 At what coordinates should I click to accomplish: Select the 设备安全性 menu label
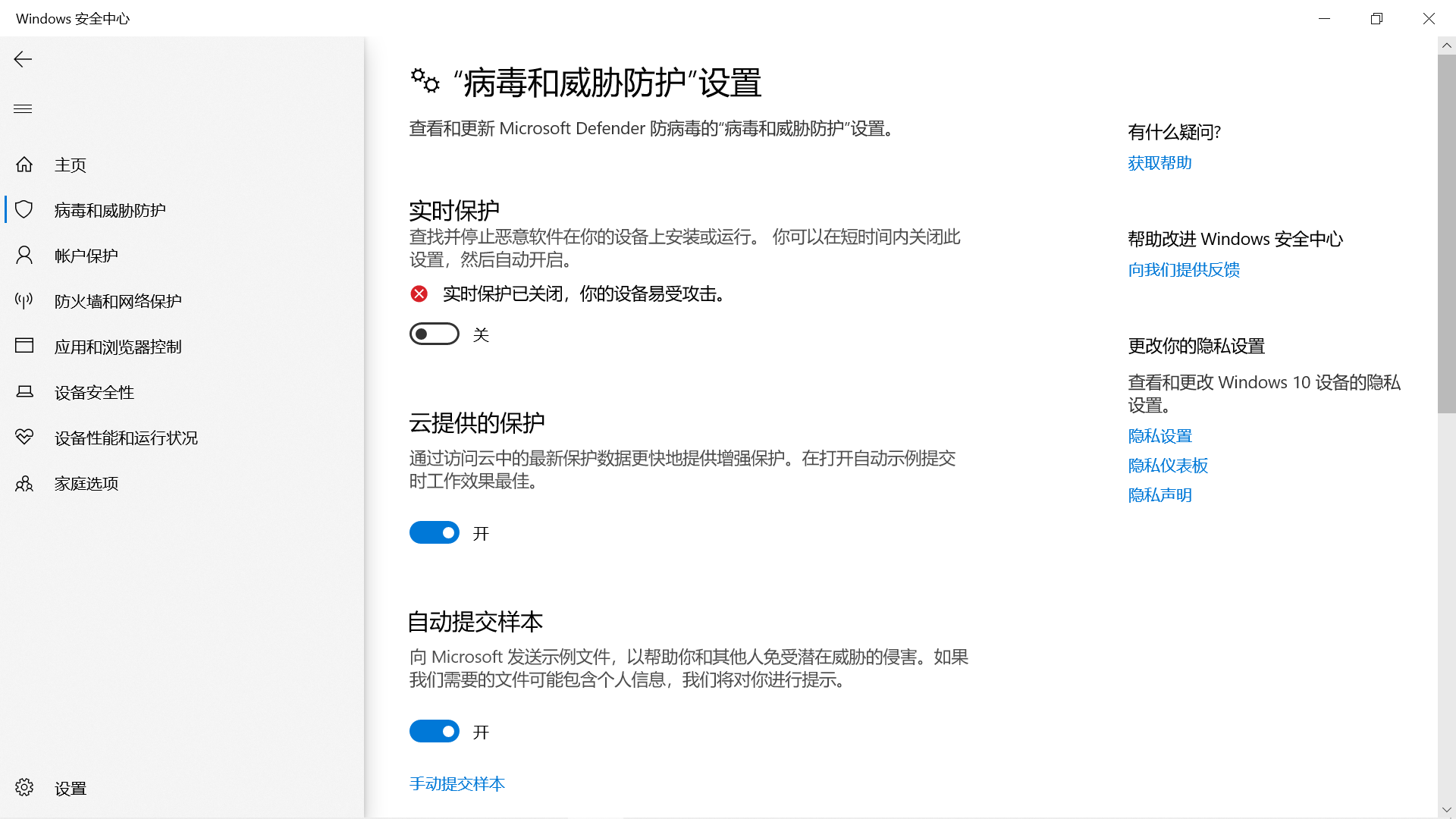pos(94,392)
